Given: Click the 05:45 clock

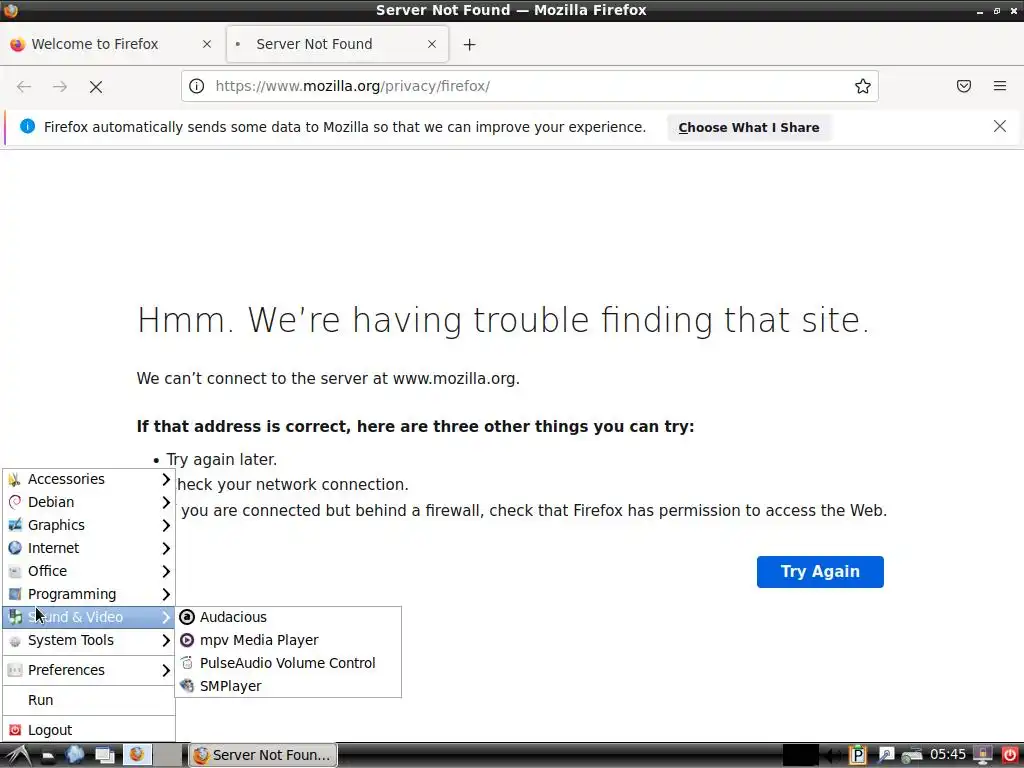Looking at the screenshot, I should pyautogui.click(x=948, y=755).
